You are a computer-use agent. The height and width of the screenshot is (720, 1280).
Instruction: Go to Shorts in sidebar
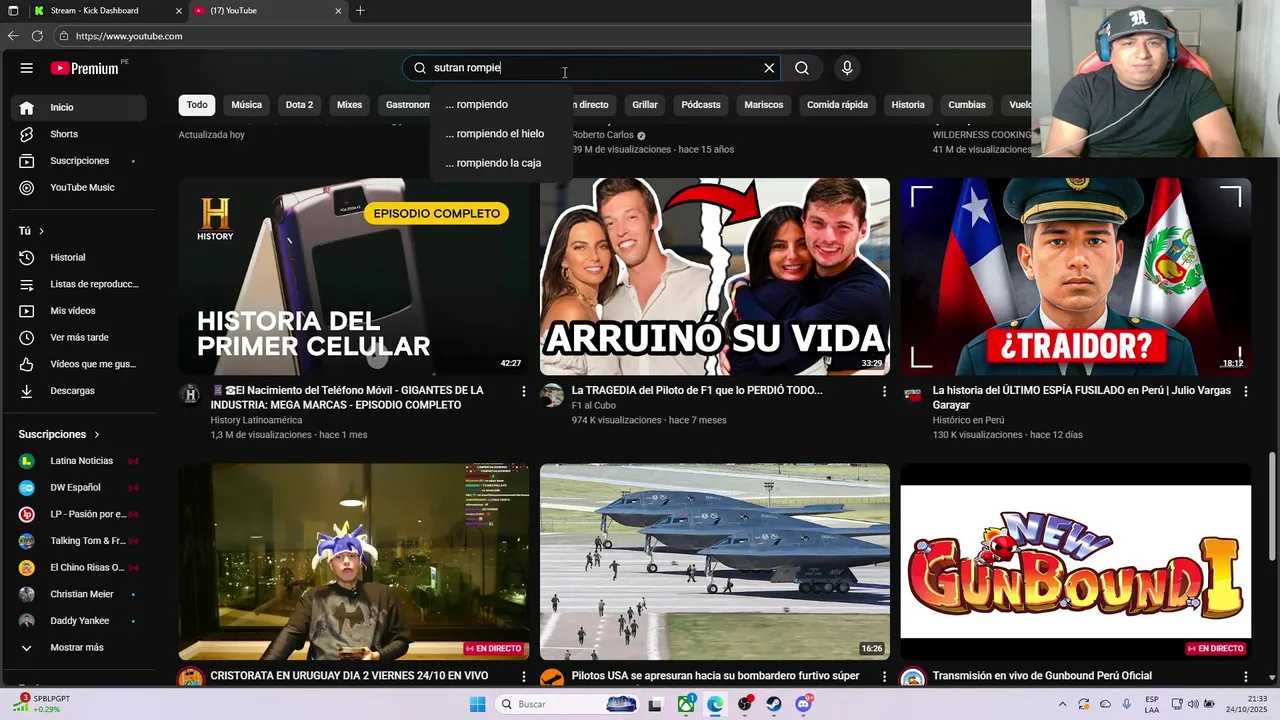(x=79, y=134)
